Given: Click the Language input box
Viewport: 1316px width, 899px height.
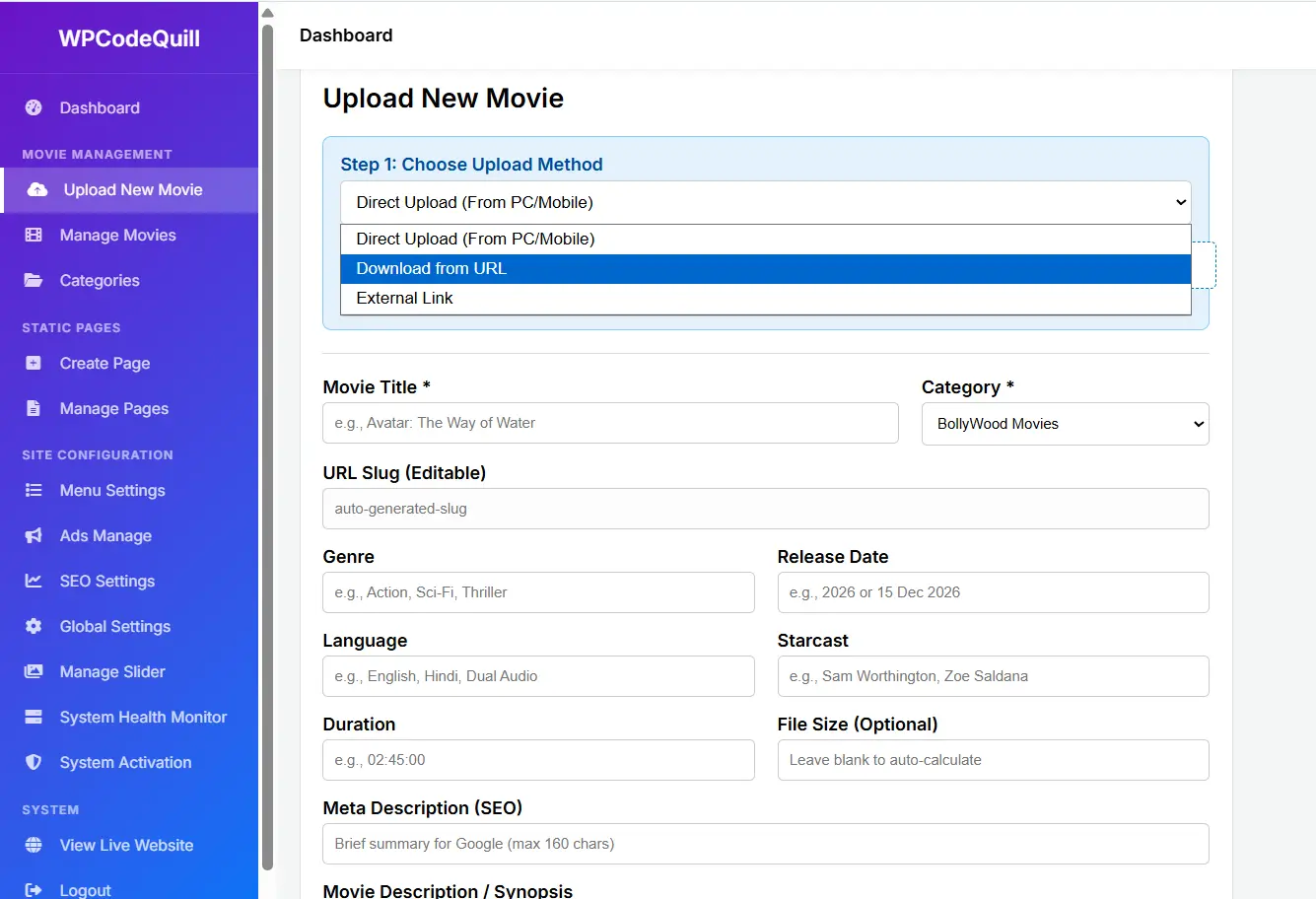Looking at the screenshot, I should (x=538, y=676).
